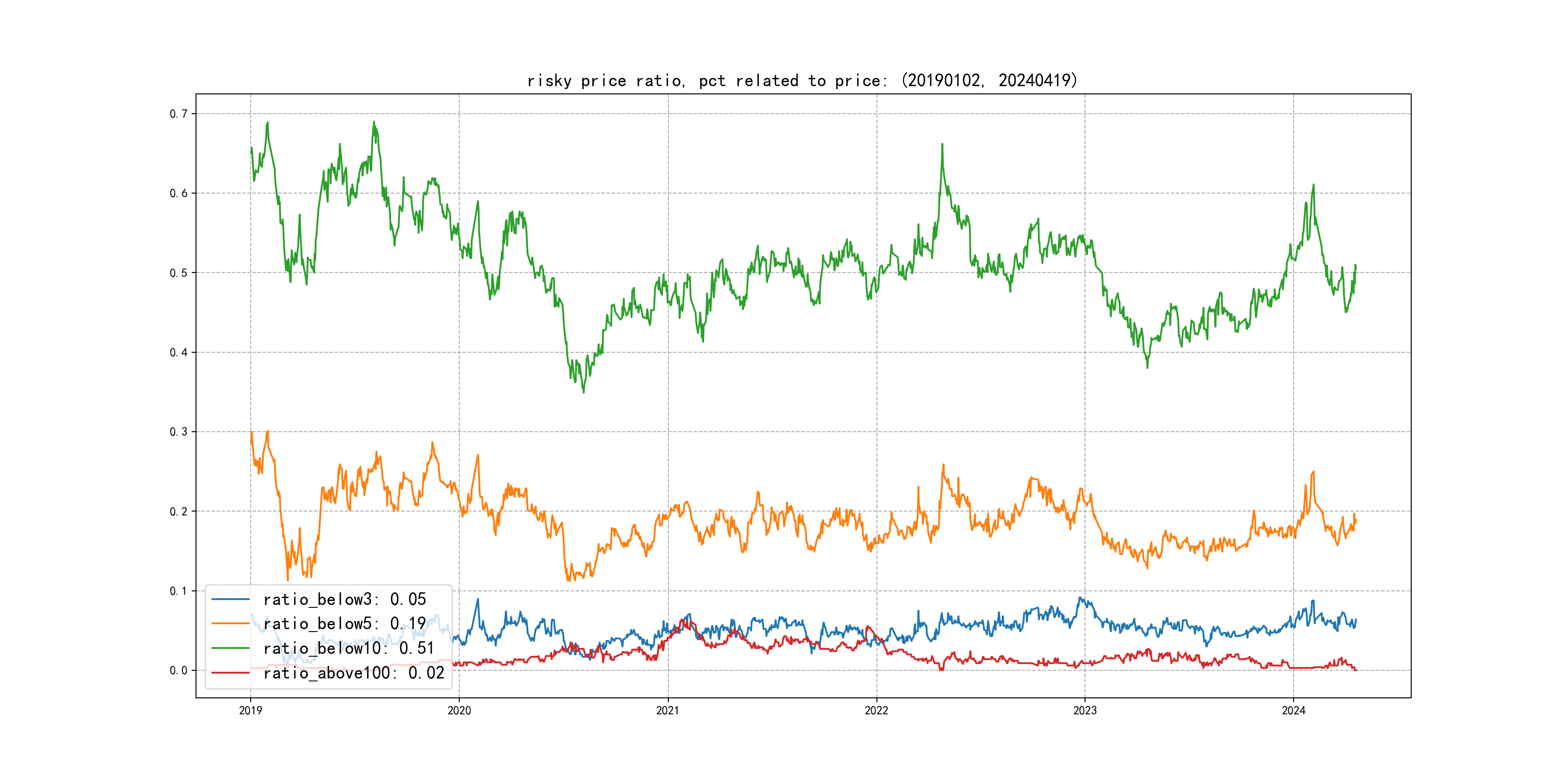This screenshot has height=784, width=1568.
Task: Click the orange ratio_below5 legend line sample
Action: coord(230,624)
